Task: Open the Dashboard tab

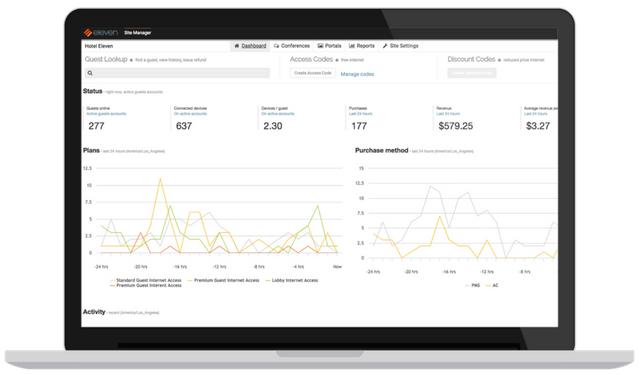Action: (x=250, y=46)
